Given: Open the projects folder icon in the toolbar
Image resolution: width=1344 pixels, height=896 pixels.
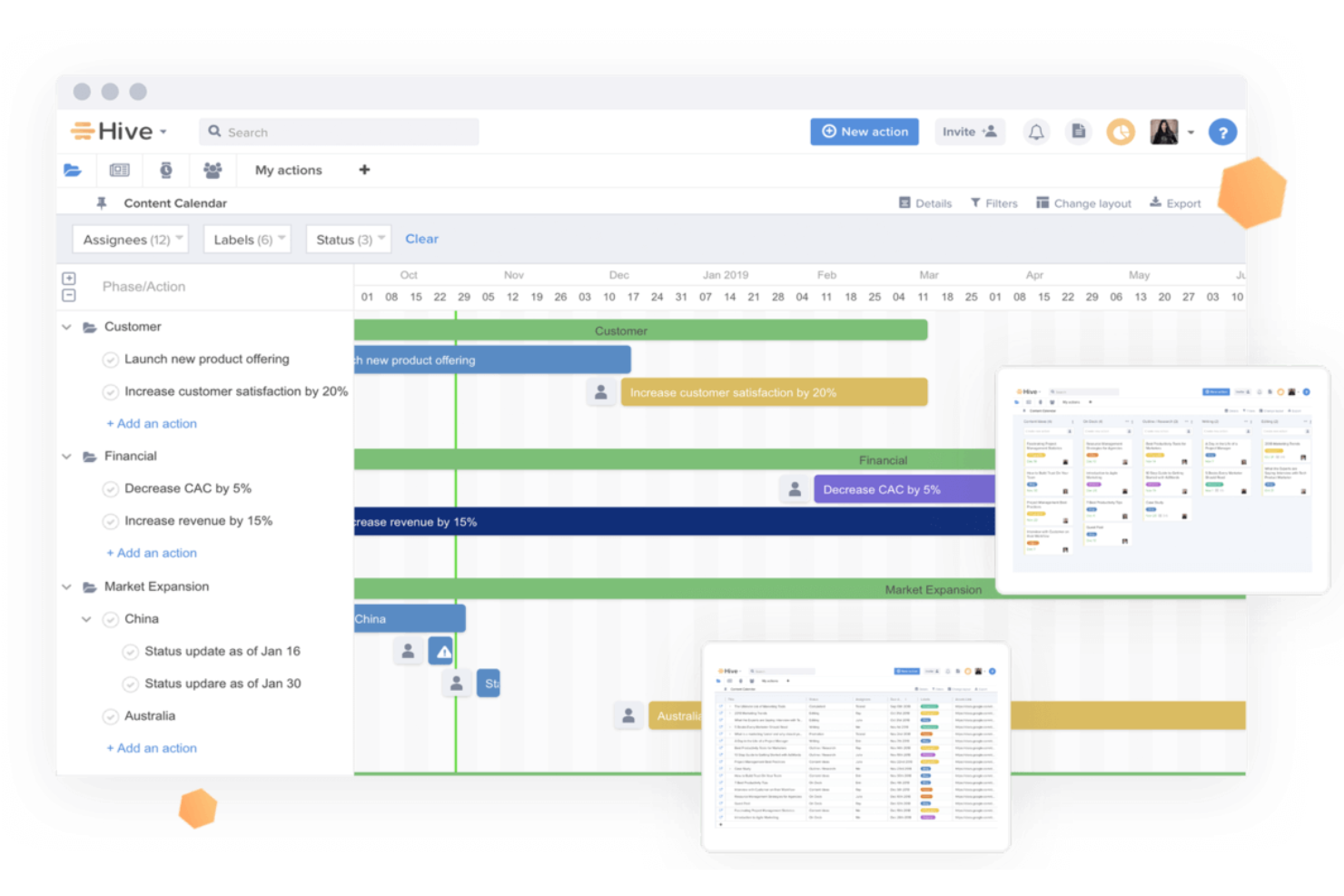Looking at the screenshot, I should pos(73,170).
